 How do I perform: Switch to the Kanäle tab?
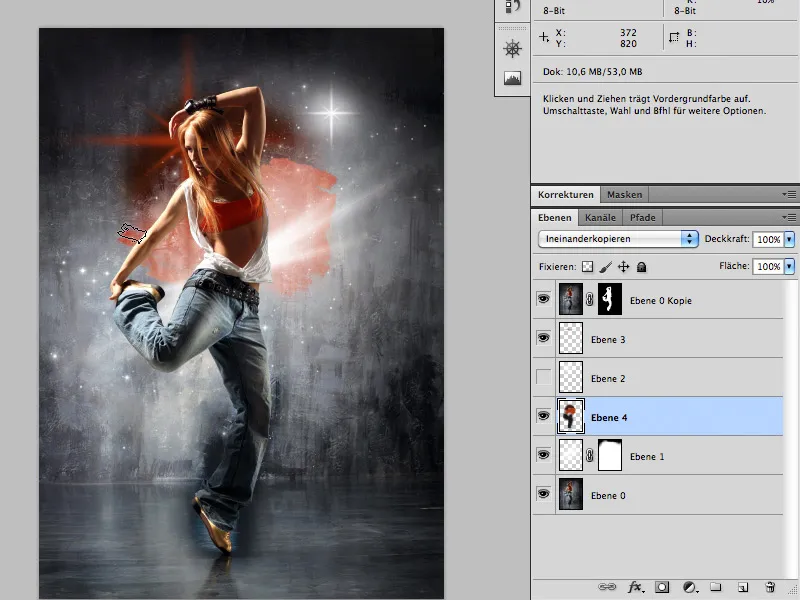pyautogui.click(x=600, y=217)
